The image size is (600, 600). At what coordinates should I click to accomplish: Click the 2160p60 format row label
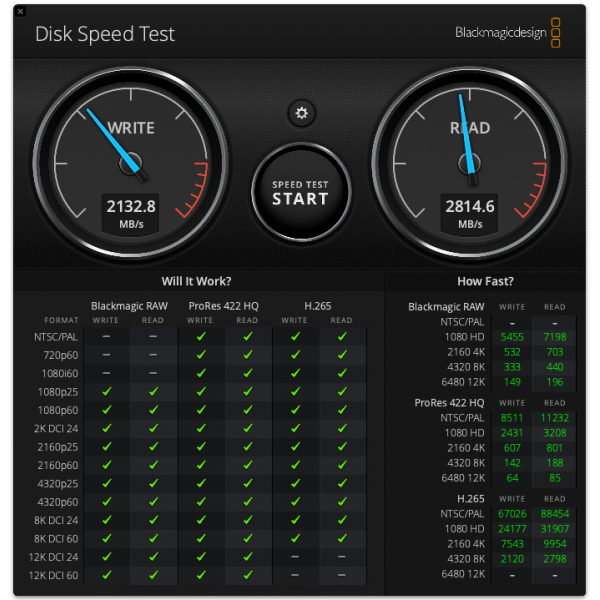coord(58,465)
